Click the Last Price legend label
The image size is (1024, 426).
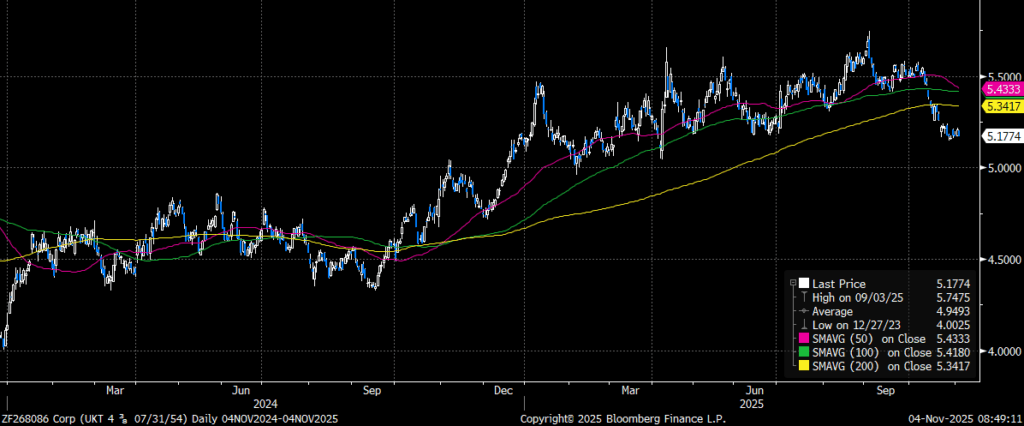point(838,284)
